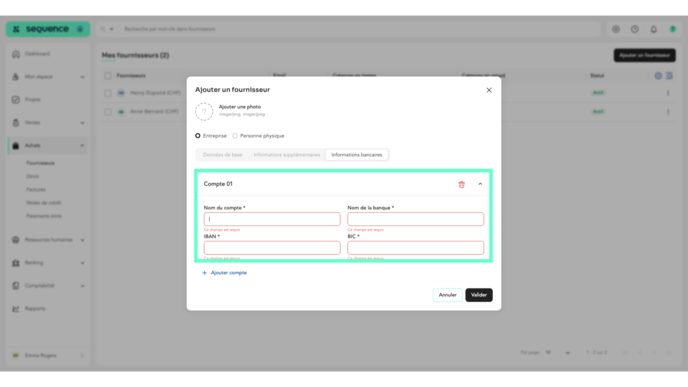Viewport: 688px width, 387px height.
Task: Open actions menu for Anne Bernard row
Action: [x=668, y=112]
